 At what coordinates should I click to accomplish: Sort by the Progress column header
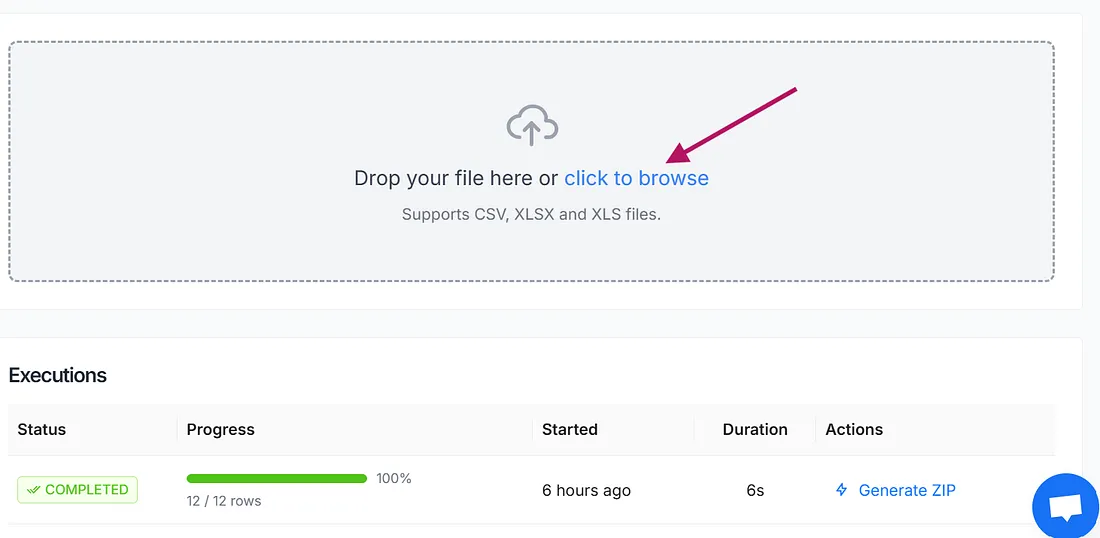point(220,429)
